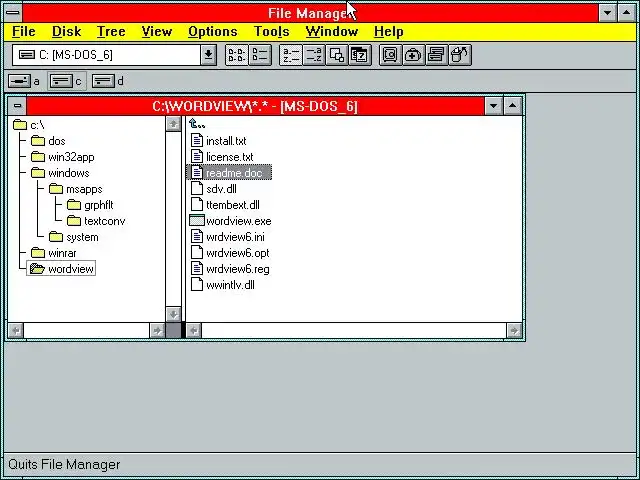Select the winrar folder
Viewport: 640px width, 480px height.
pyautogui.click(x=53, y=253)
